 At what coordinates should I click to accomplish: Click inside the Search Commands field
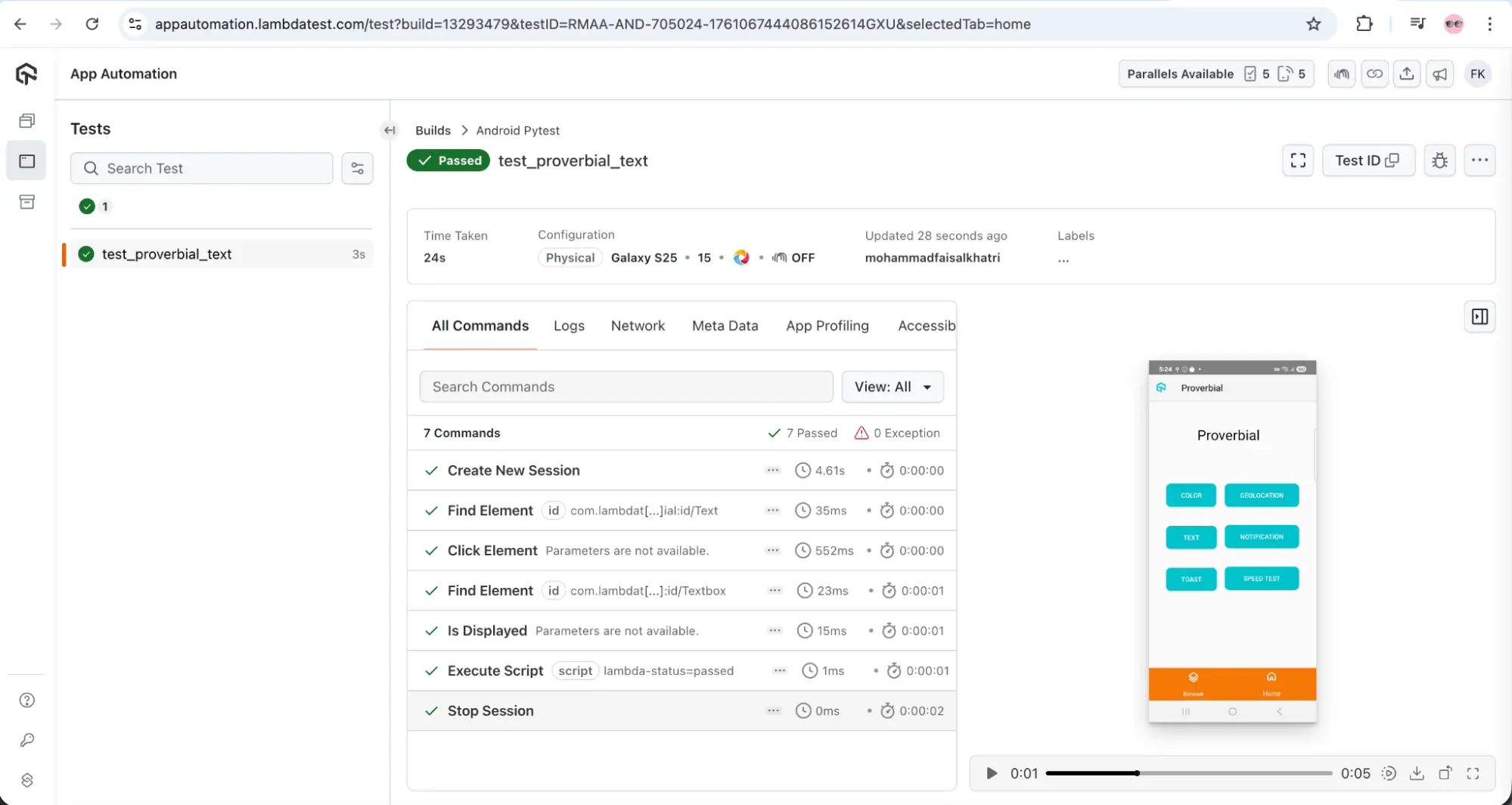pyautogui.click(x=626, y=387)
